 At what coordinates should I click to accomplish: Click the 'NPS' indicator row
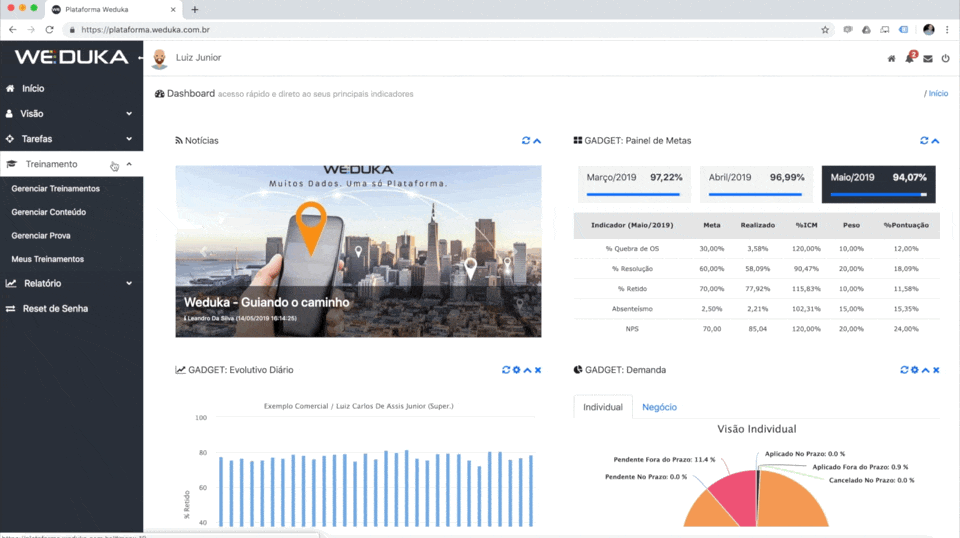pyautogui.click(x=756, y=329)
